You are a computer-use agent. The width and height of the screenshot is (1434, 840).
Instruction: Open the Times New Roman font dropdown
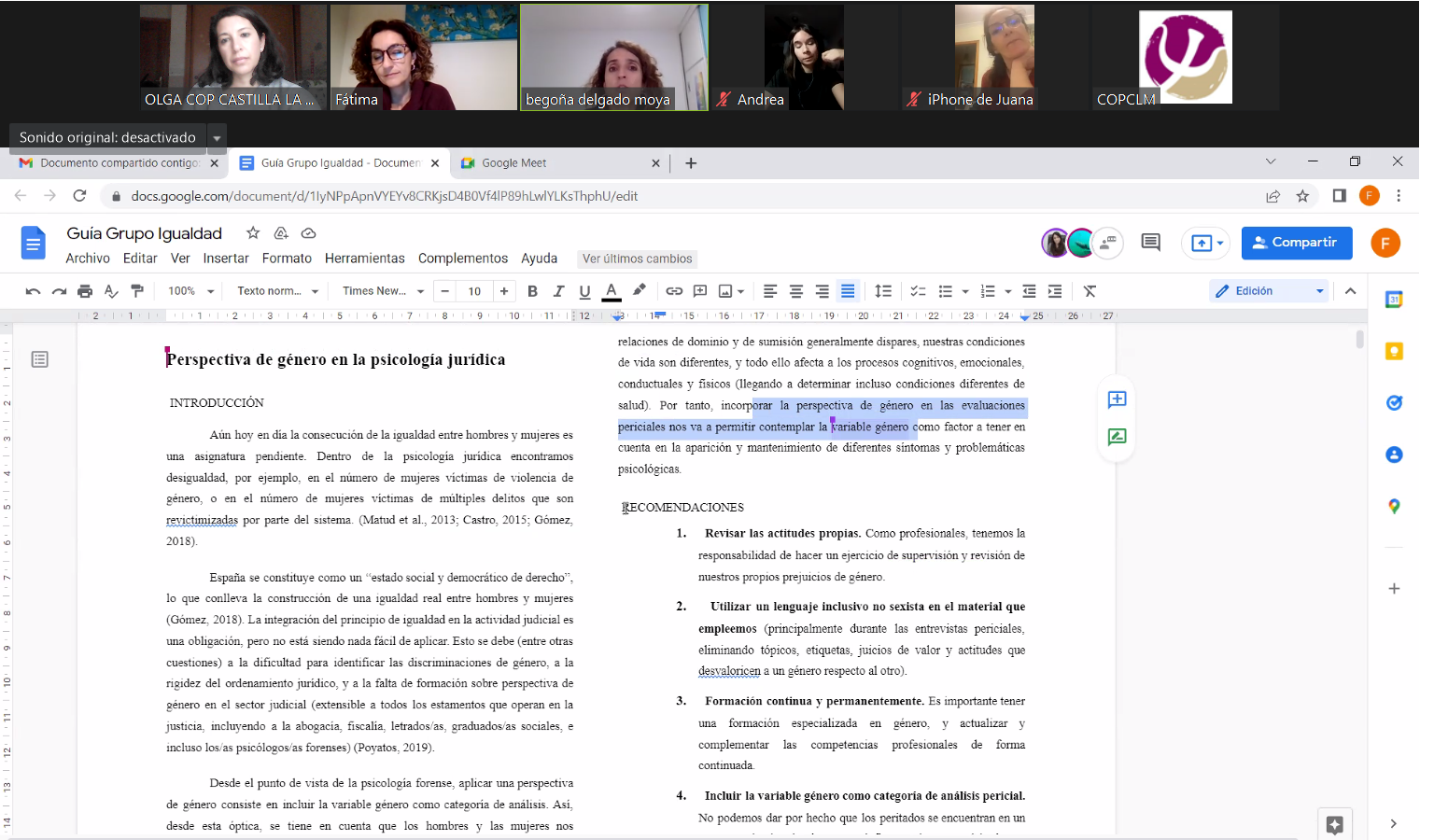(x=383, y=291)
